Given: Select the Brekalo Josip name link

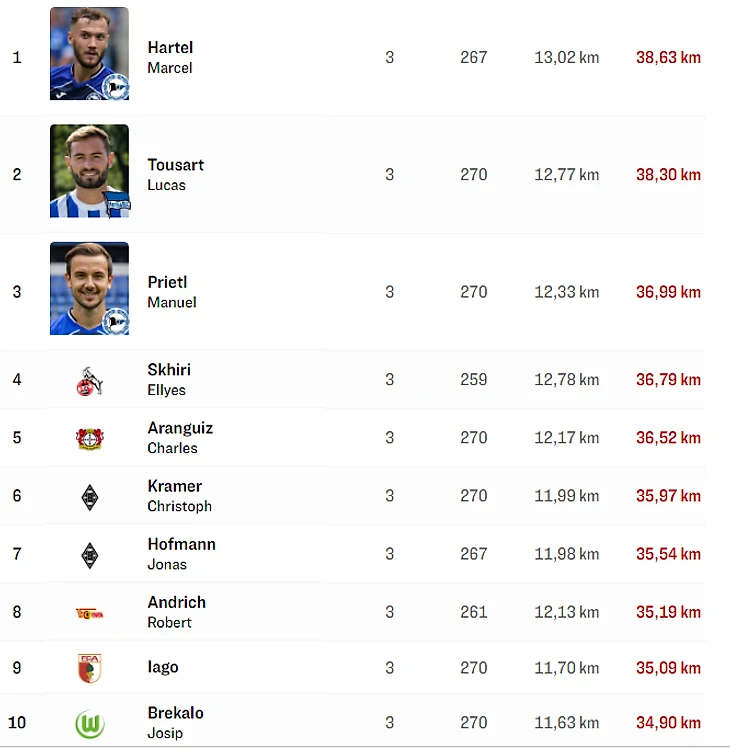Looking at the screenshot, I should 175,722.
